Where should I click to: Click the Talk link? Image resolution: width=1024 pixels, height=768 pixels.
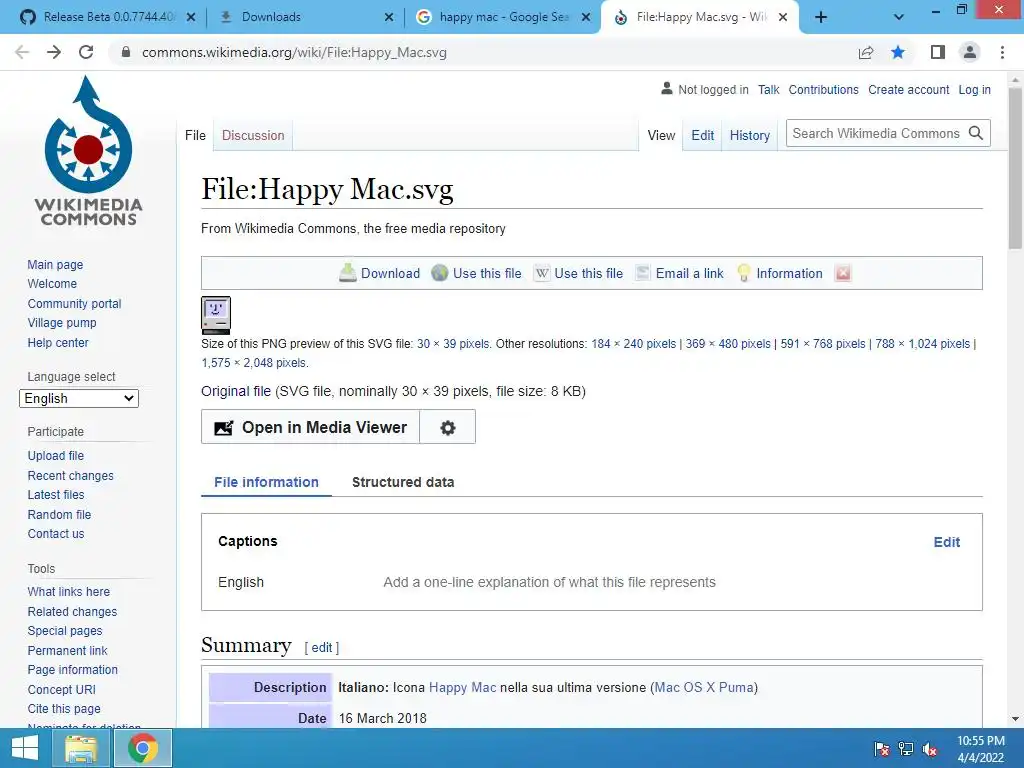click(x=769, y=89)
